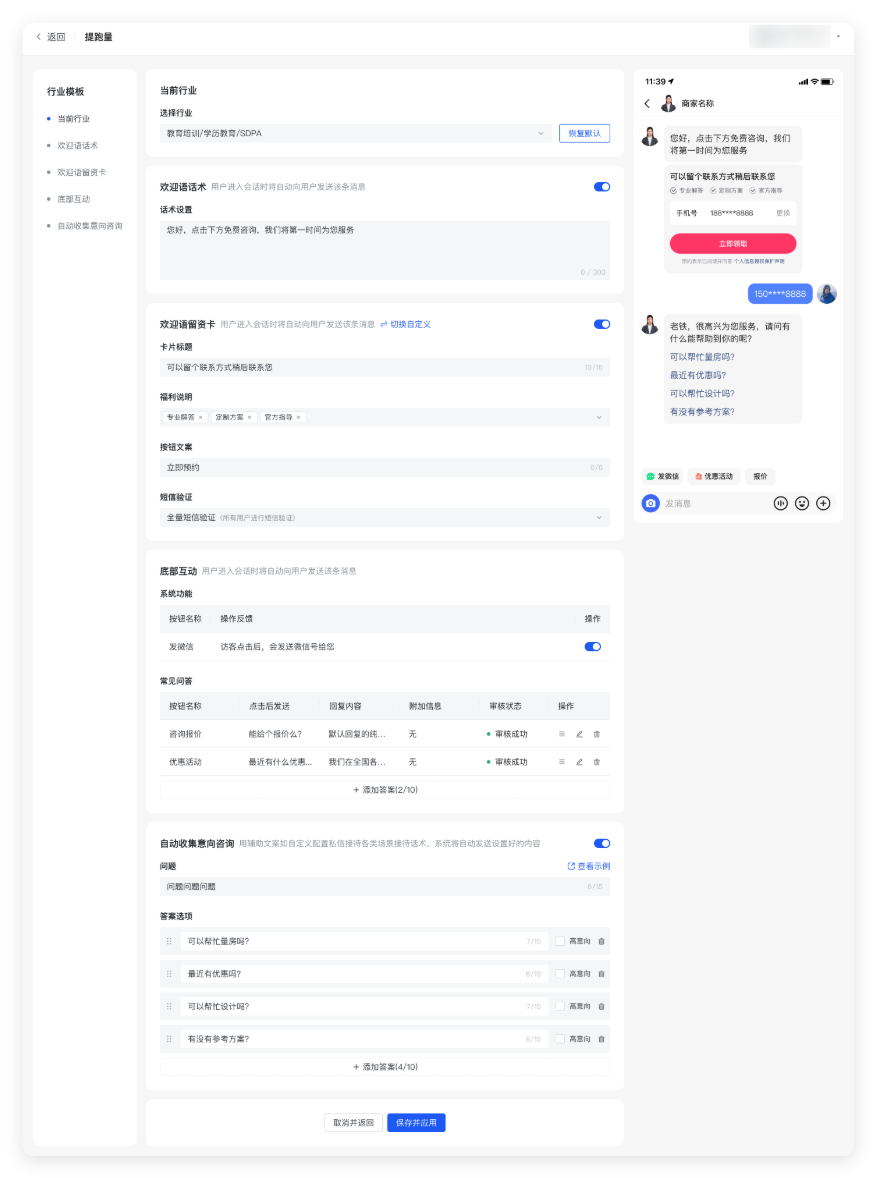Toggle the 自动收集意向咨询 switch
Image resolution: width=876 pixels, height=1178 pixels.
click(x=602, y=844)
